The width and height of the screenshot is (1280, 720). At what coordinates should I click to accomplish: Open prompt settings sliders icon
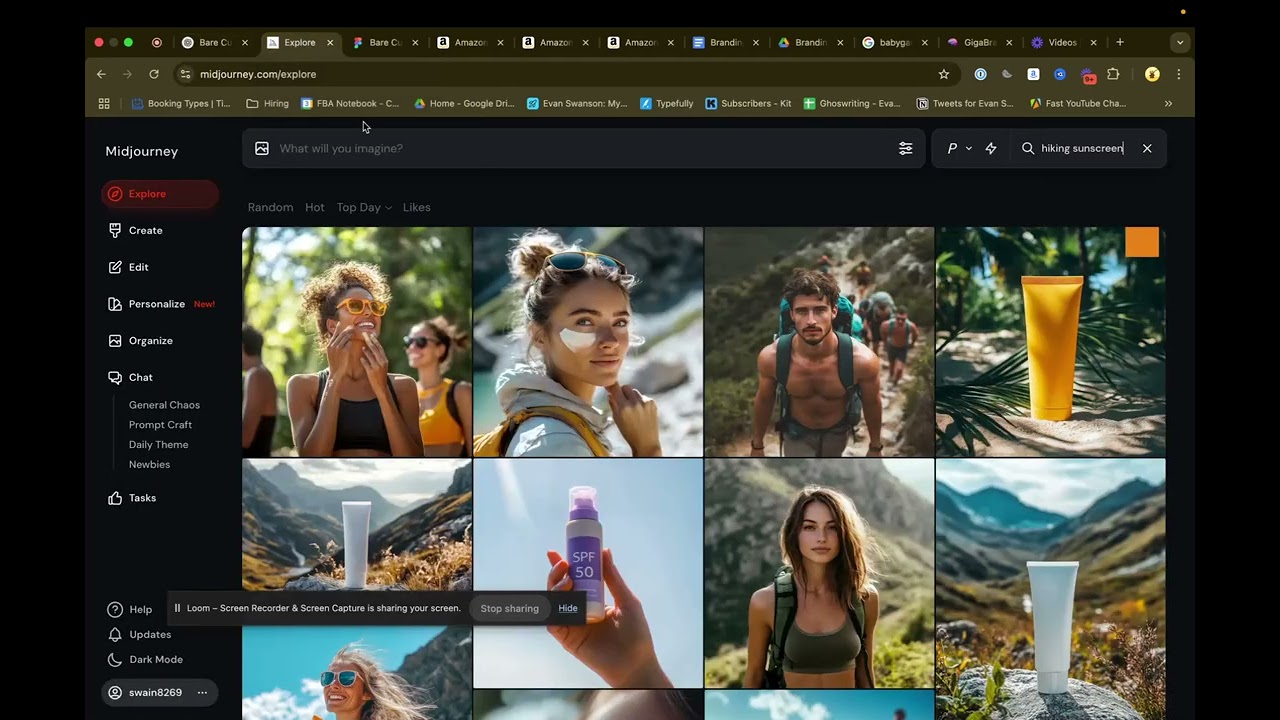pyautogui.click(x=905, y=148)
